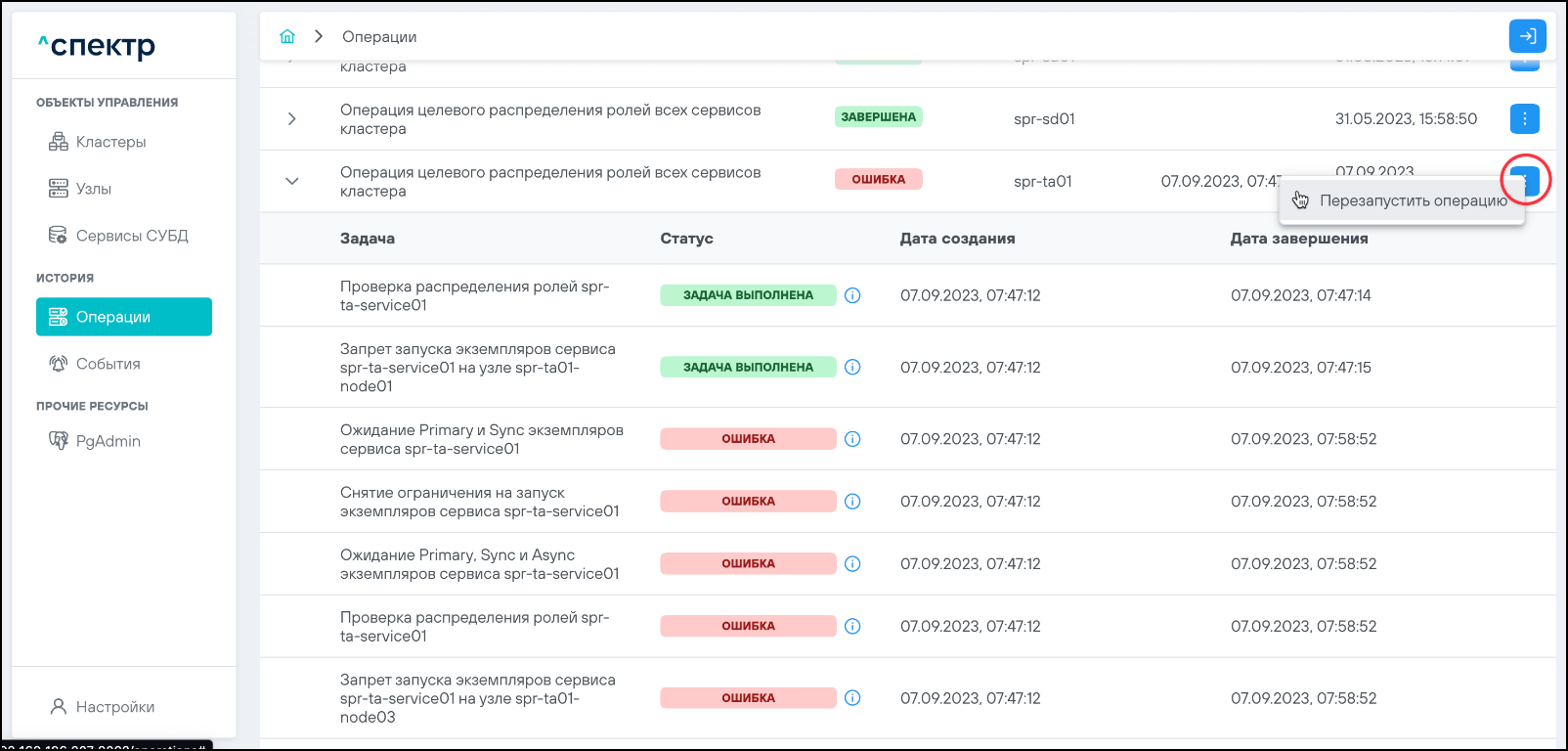Open Настройки at sidebar bottom
This screenshot has height=751, width=1568.
[114, 707]
